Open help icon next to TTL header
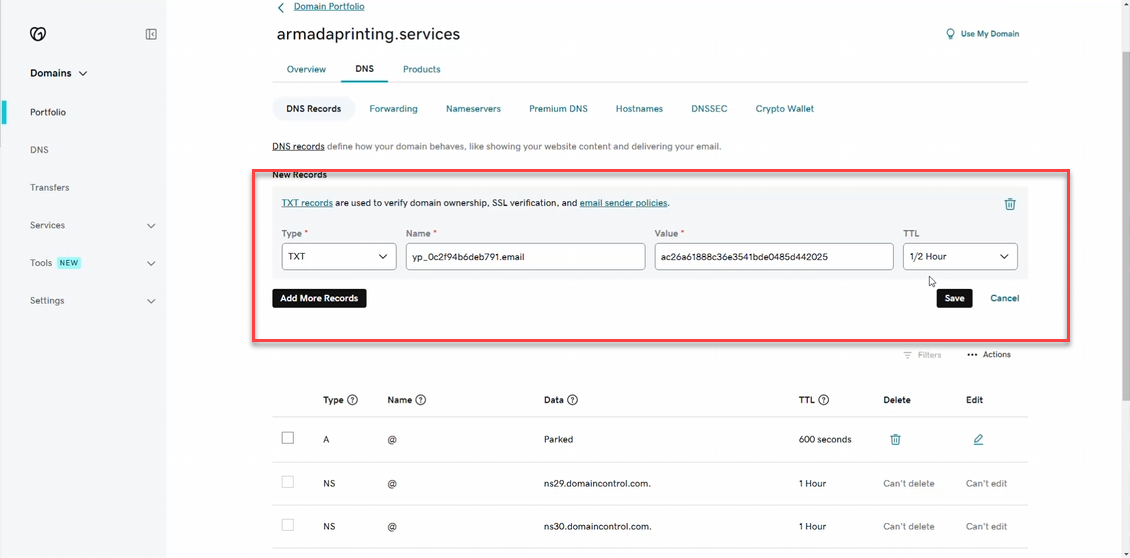The image size is (1130, 558). pos(824,400)
